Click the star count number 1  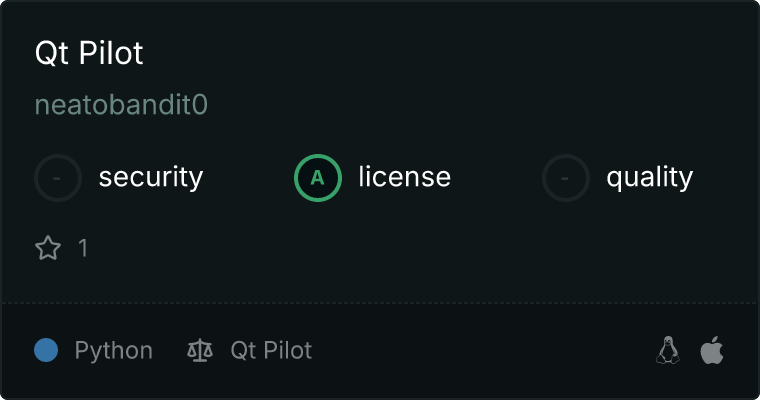click(x=83, y=248)
